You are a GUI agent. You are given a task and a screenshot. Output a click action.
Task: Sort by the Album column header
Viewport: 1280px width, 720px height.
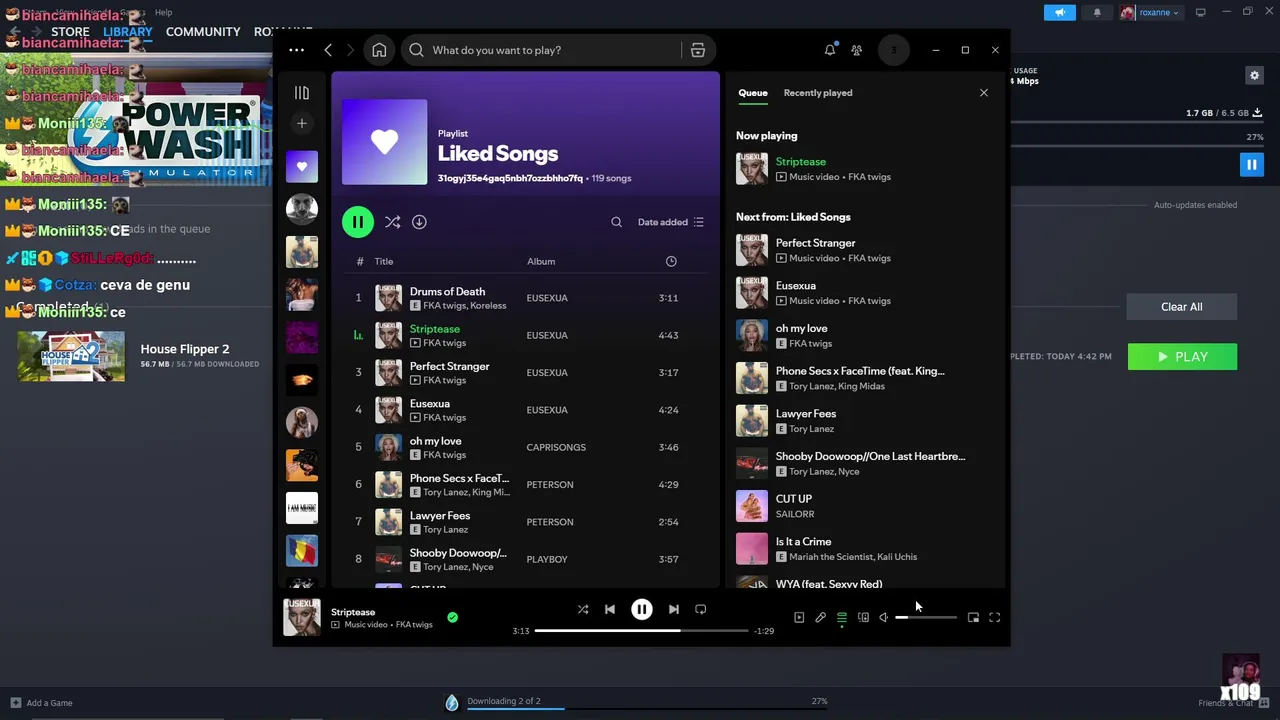[541, 261]
